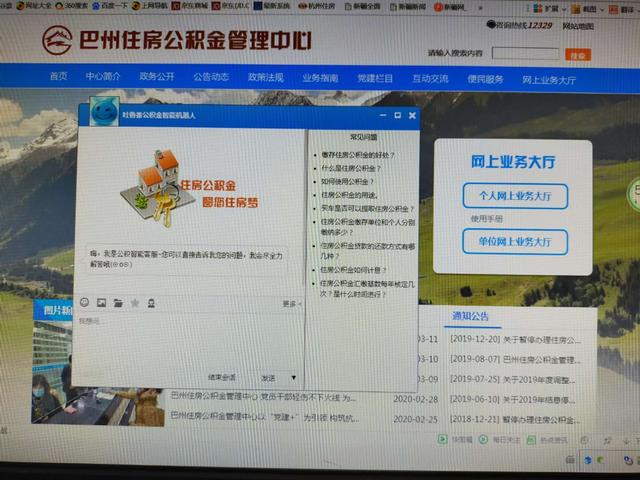Open 中心简介 menu
This screenshot has width=640, height=480.
click(x=103, y=76)
